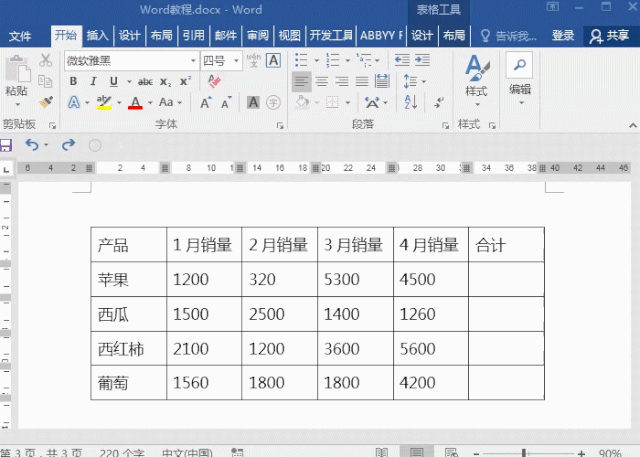Apply yellow text highlight color
The height and width of the screenshot is (457, 640).
coord(104,102)
